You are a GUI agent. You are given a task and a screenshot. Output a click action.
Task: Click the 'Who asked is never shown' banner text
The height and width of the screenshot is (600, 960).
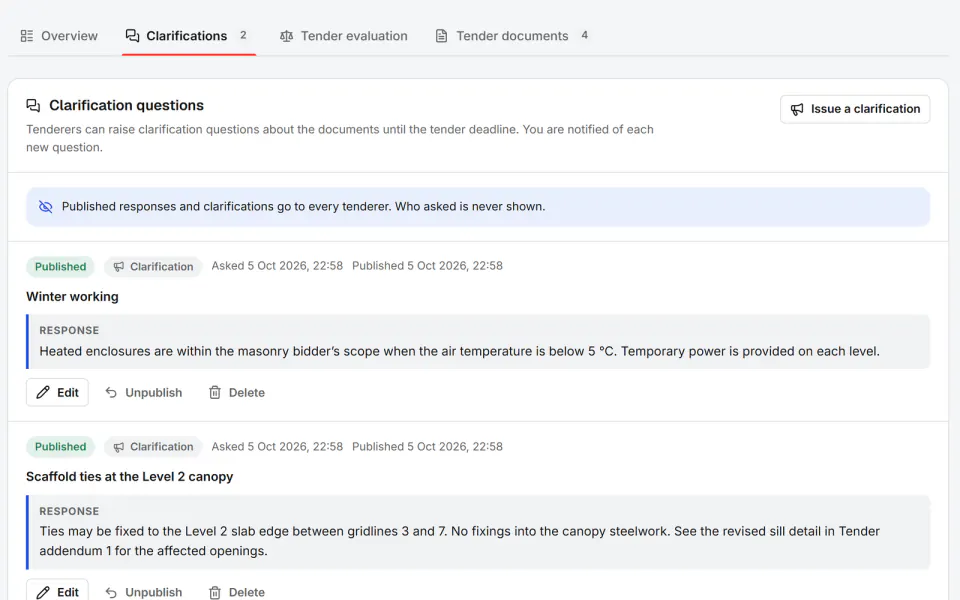tap(470, 206)
